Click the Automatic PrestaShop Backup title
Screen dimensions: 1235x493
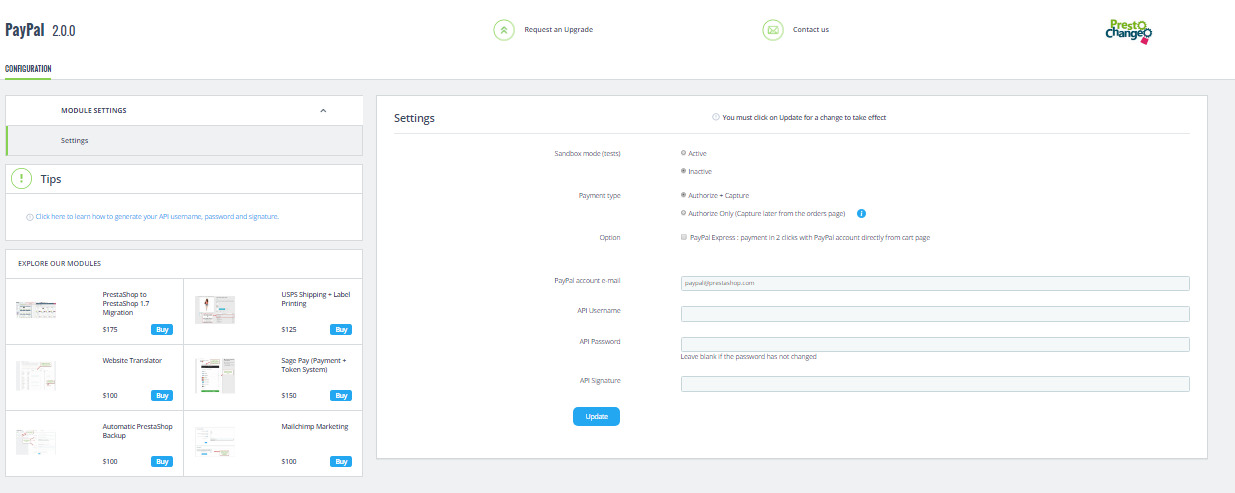136,431
